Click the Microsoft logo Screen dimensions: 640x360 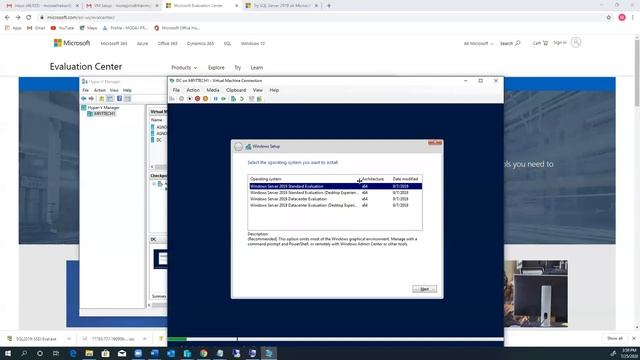pyautogui.click(x=72, y=43)
